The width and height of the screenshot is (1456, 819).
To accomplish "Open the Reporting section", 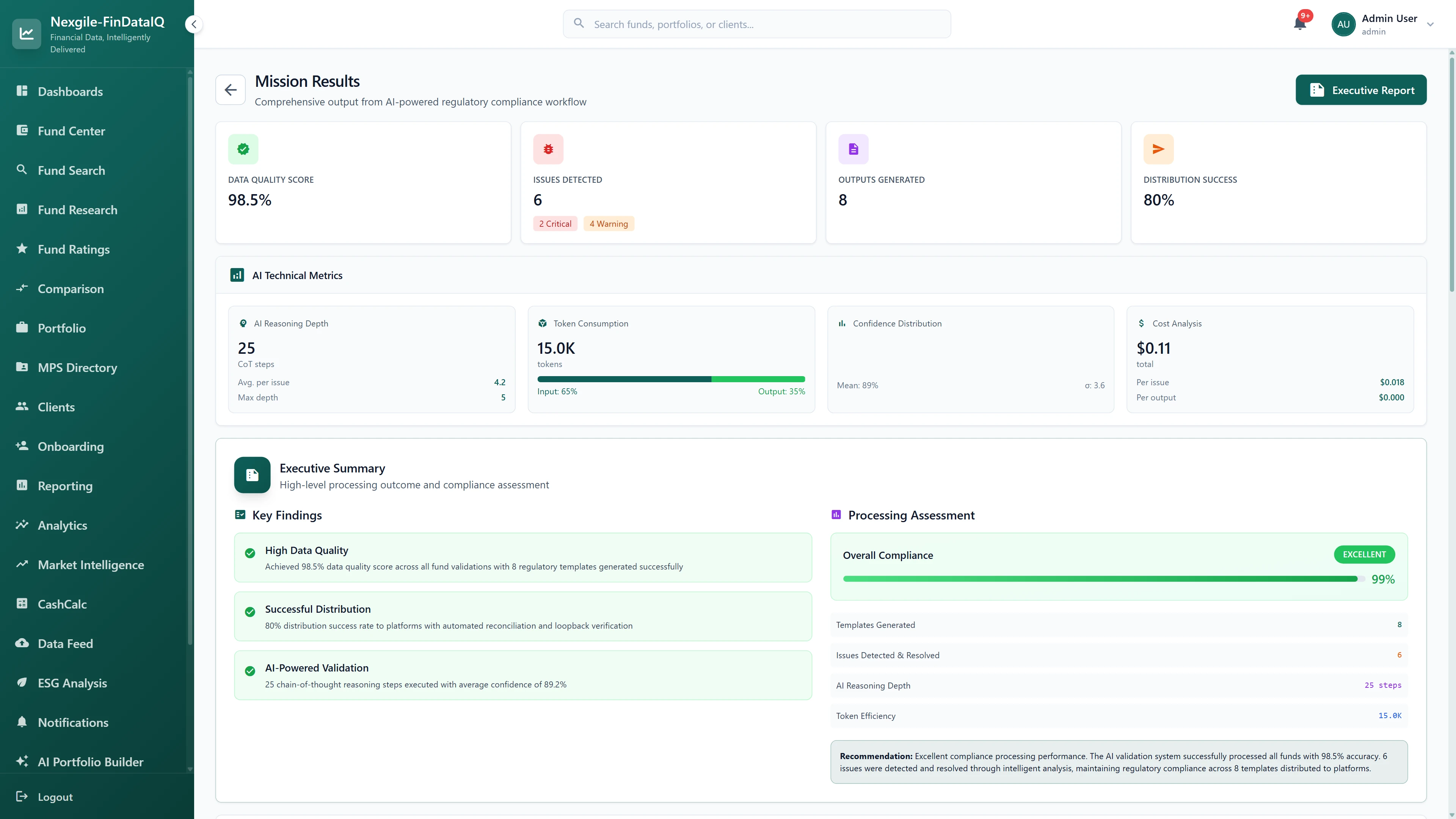I will (x=64, y=485).
